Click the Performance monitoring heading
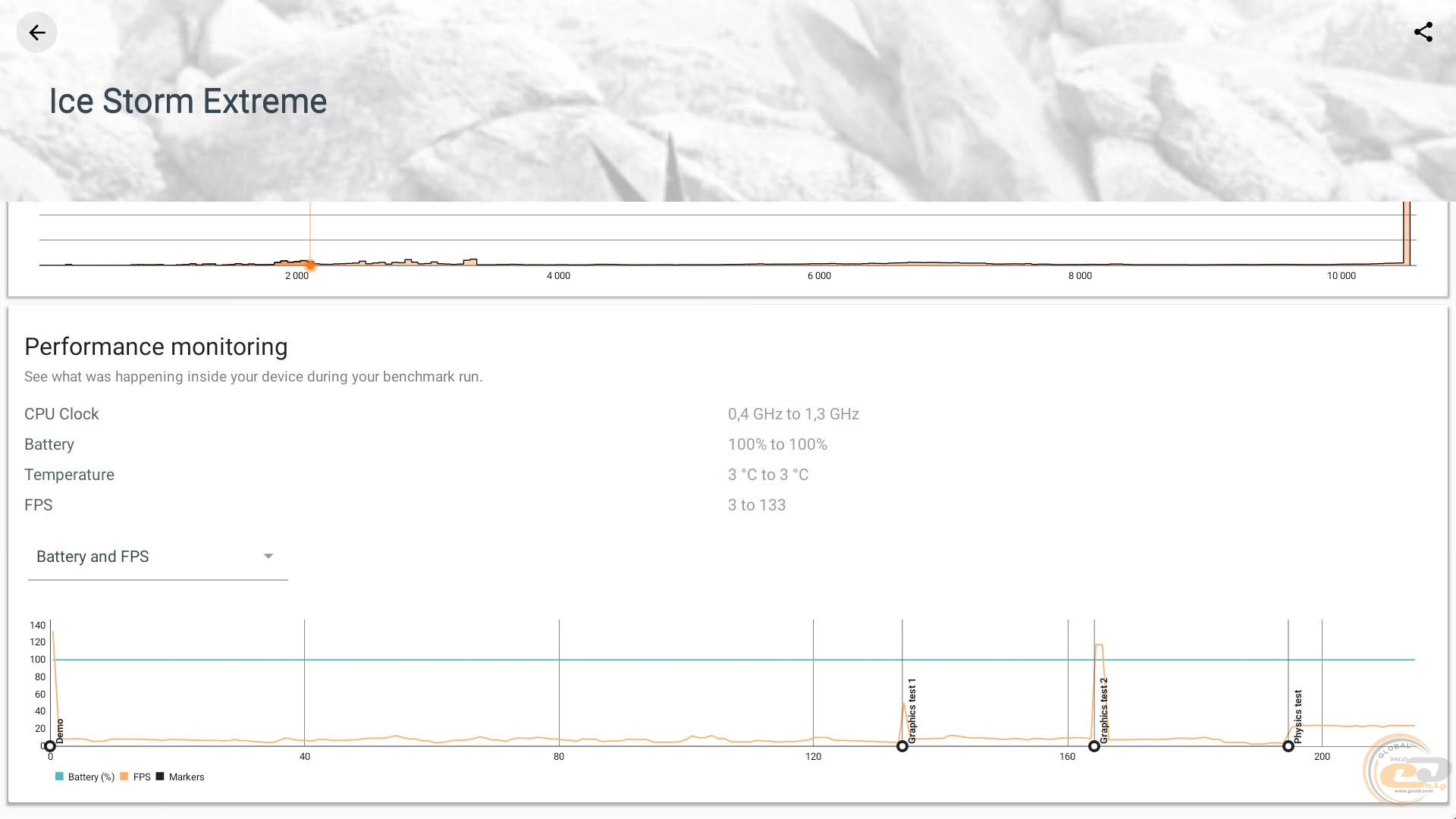1456x819 pixels. 155,347
